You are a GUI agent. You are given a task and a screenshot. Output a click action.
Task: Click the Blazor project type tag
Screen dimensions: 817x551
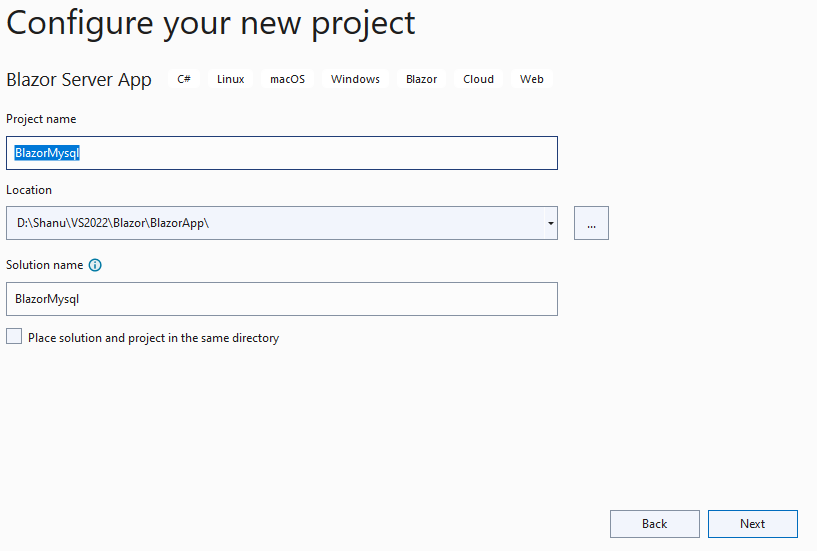pyautogui.click(x=422, y=79)
